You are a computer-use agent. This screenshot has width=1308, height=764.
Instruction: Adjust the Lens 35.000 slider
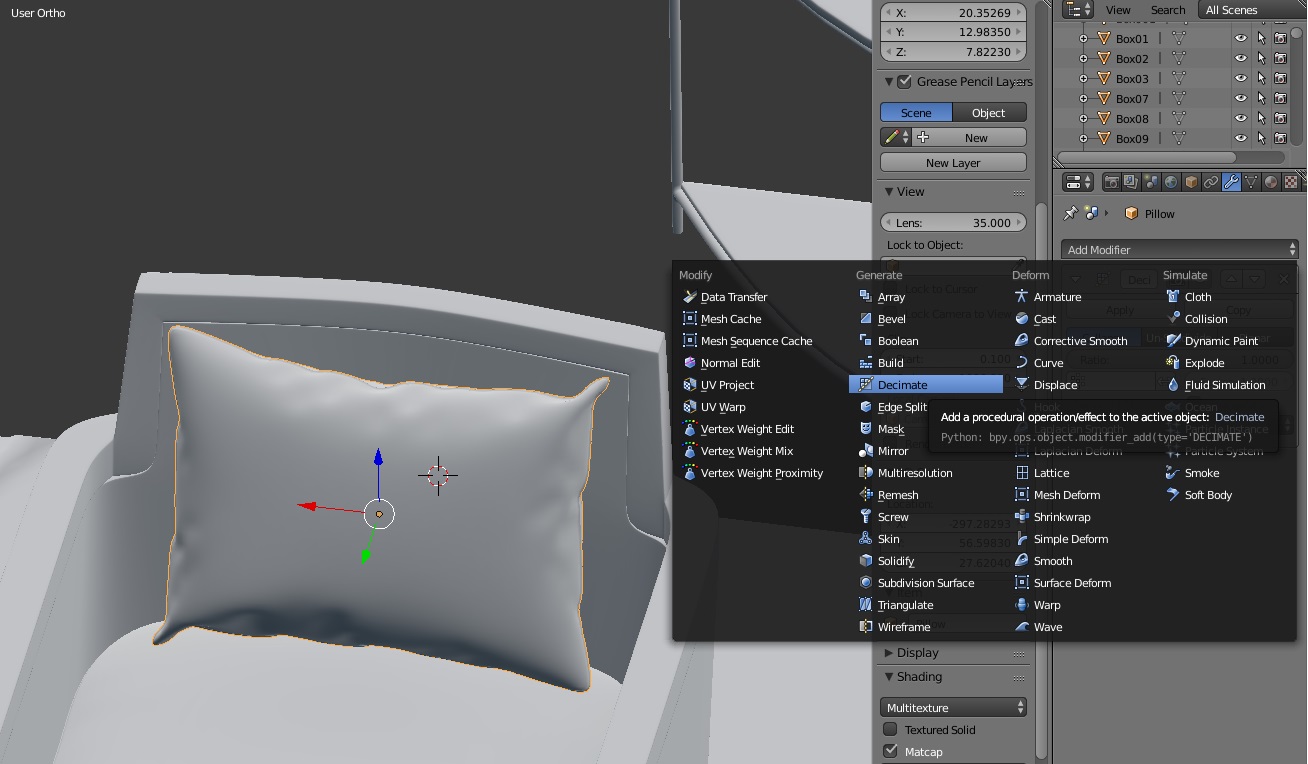(x=952, y=221)
